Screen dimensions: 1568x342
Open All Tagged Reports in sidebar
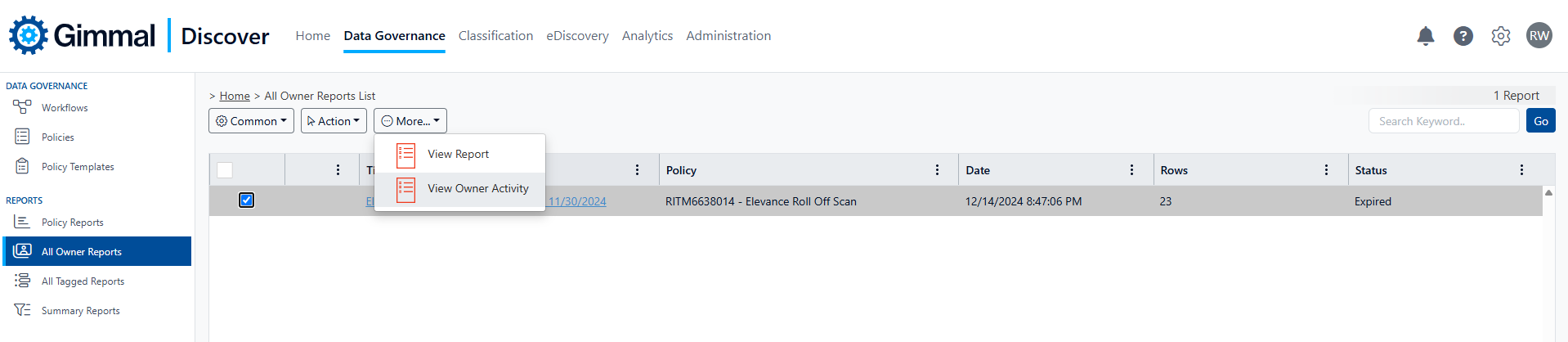tap(82, 281)
